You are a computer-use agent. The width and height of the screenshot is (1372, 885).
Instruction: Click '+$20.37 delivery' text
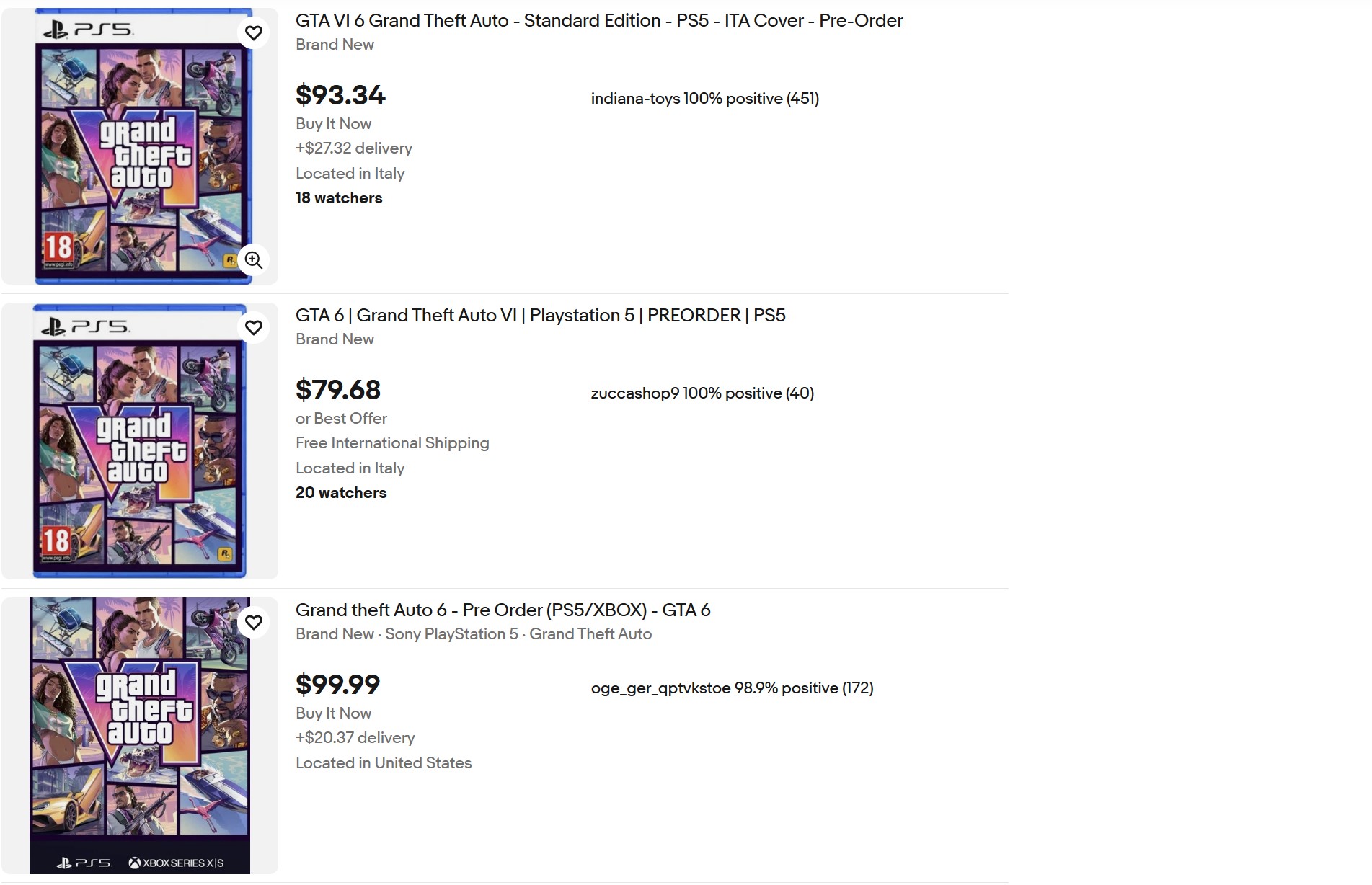pyautogui.click(x=355, y=738)
